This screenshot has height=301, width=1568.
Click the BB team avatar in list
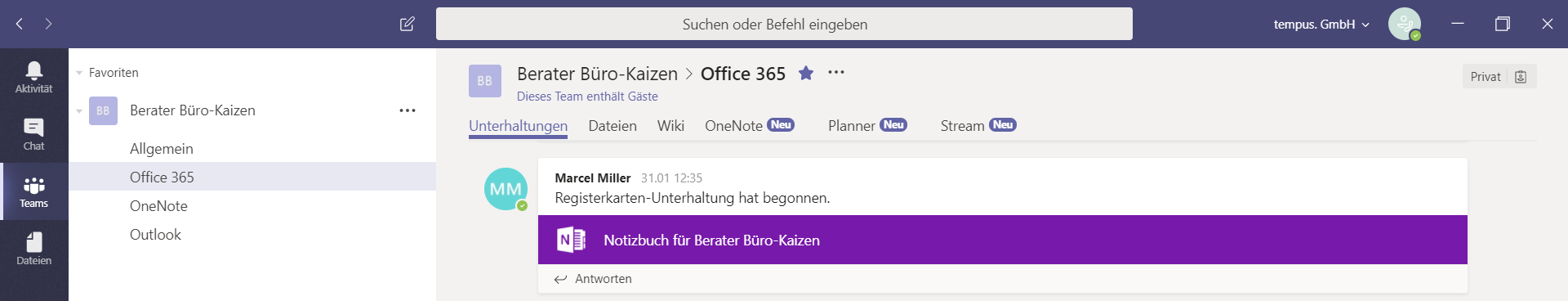(x=103, y=110)
